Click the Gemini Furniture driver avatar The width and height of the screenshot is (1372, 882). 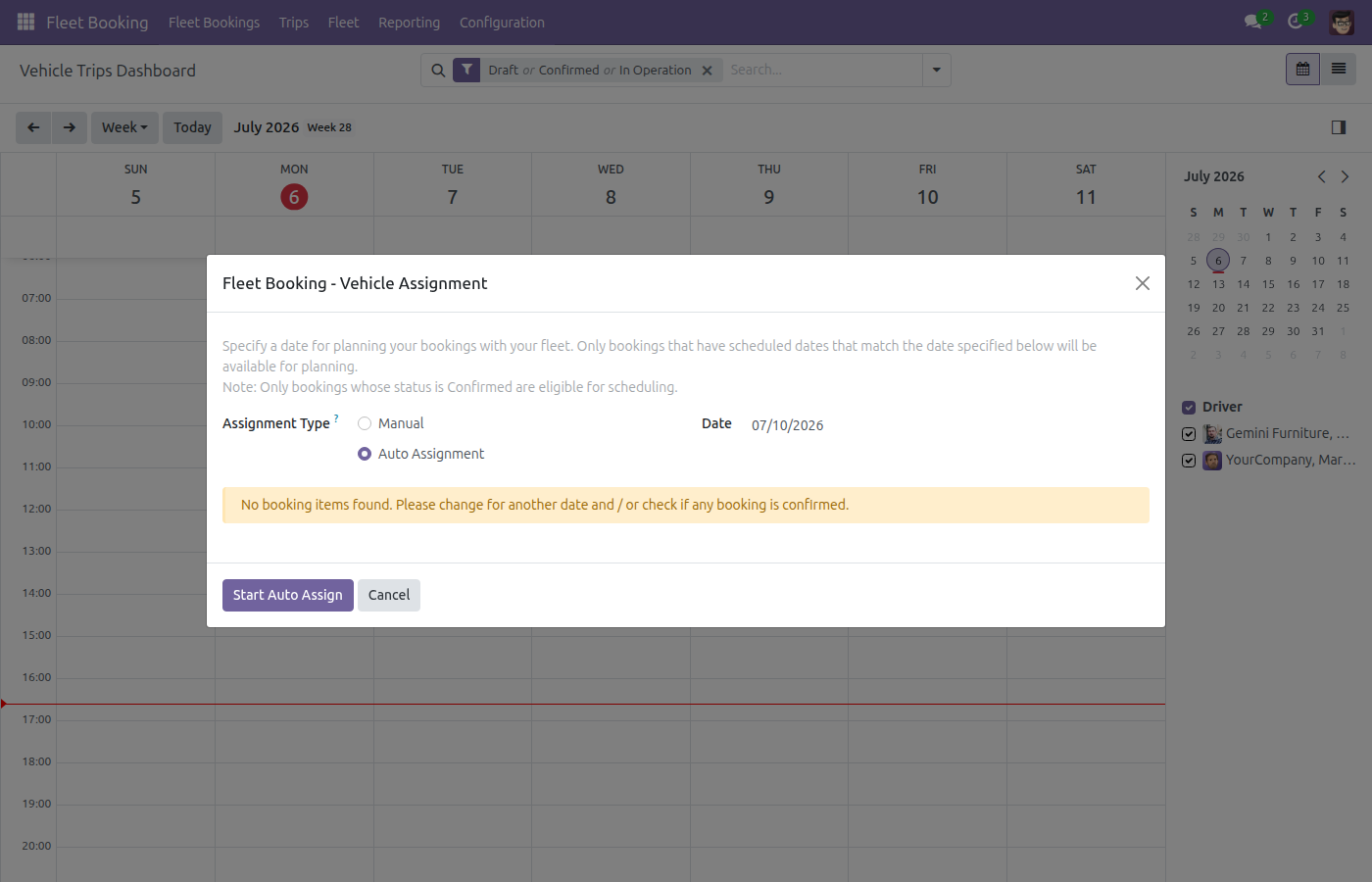tap(1212, 434)
